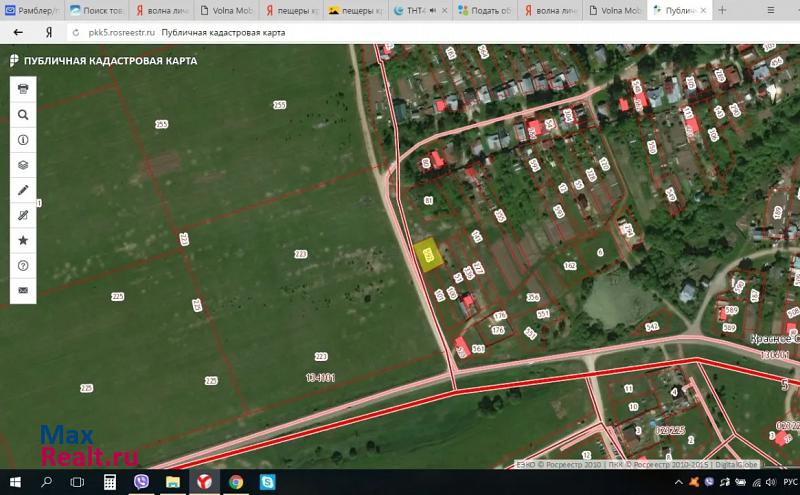Open the Поиск тов browser tab

98,10
